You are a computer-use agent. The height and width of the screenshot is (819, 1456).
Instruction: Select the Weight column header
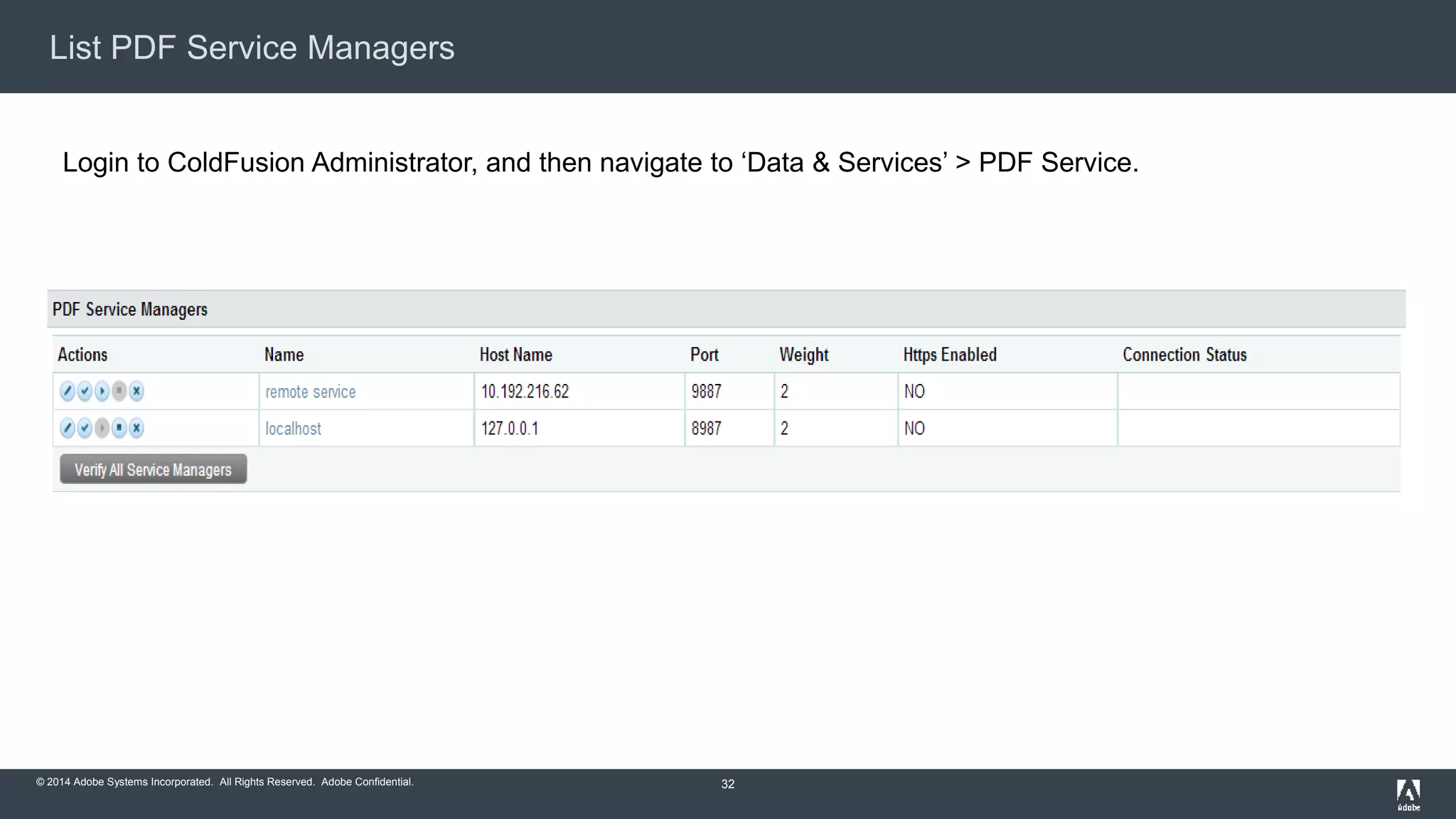tap(804, 355)
